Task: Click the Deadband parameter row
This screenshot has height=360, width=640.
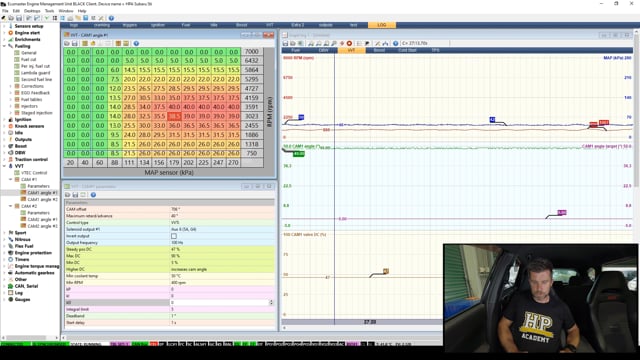Action: 170,316
